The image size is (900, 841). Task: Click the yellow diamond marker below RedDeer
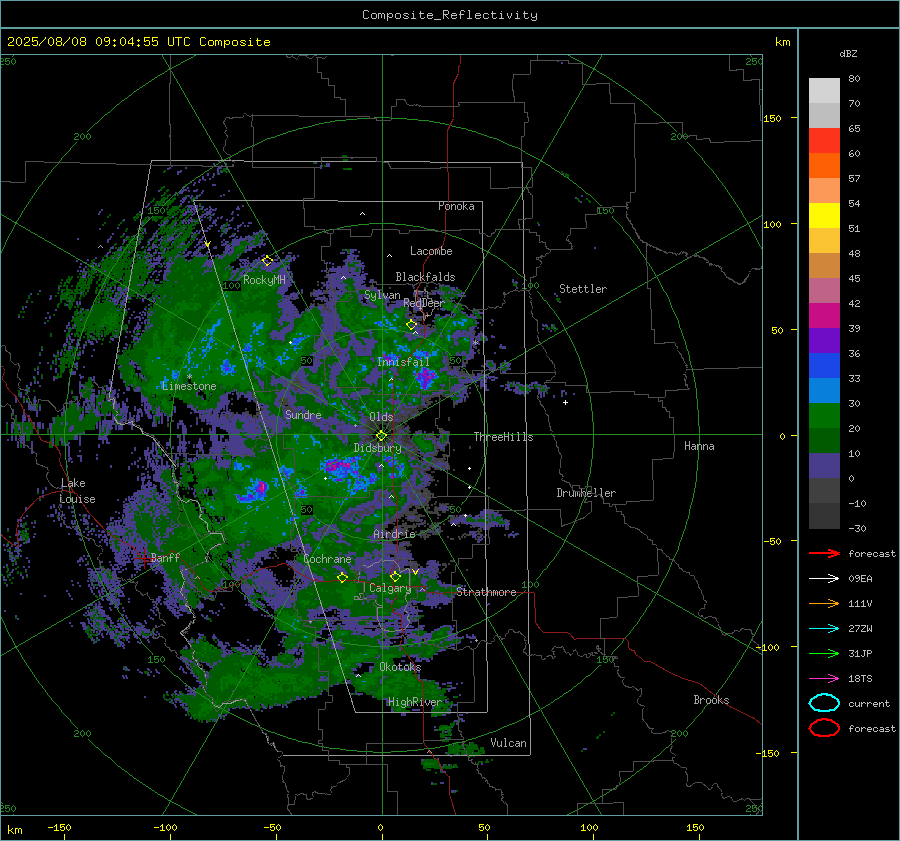[x=411, y=325]
